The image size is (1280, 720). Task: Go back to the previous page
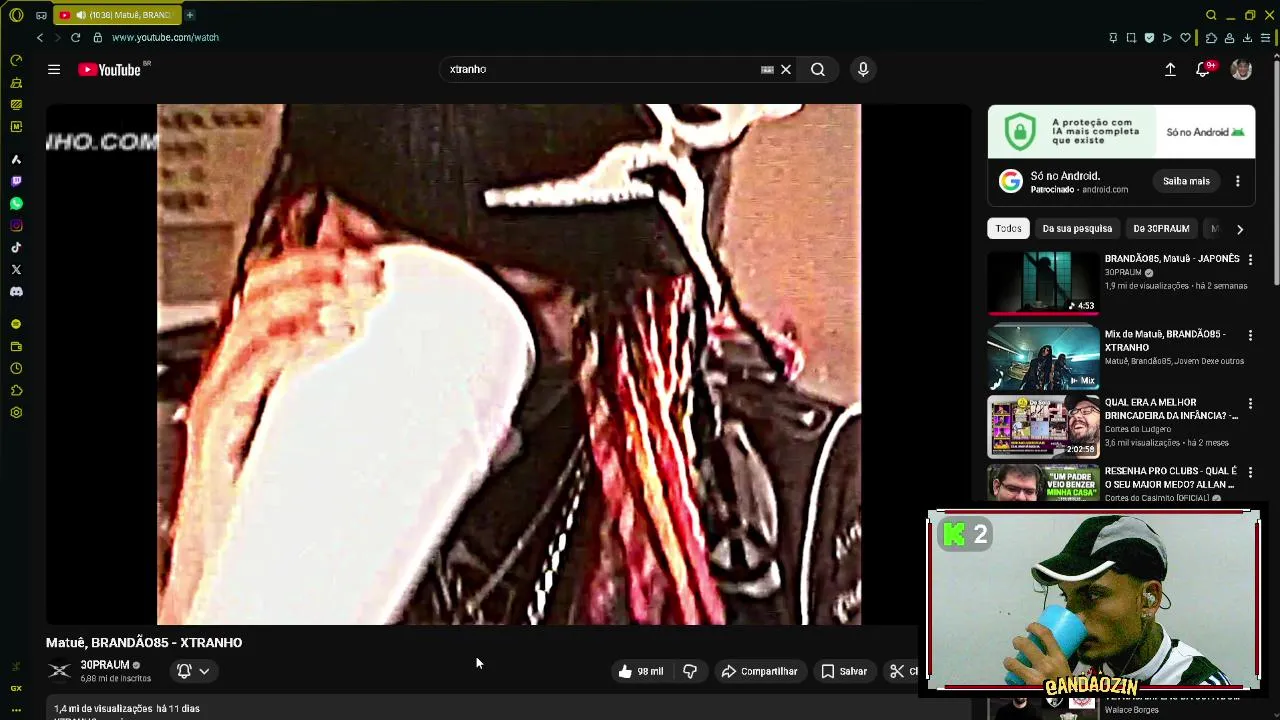(40, 37)
